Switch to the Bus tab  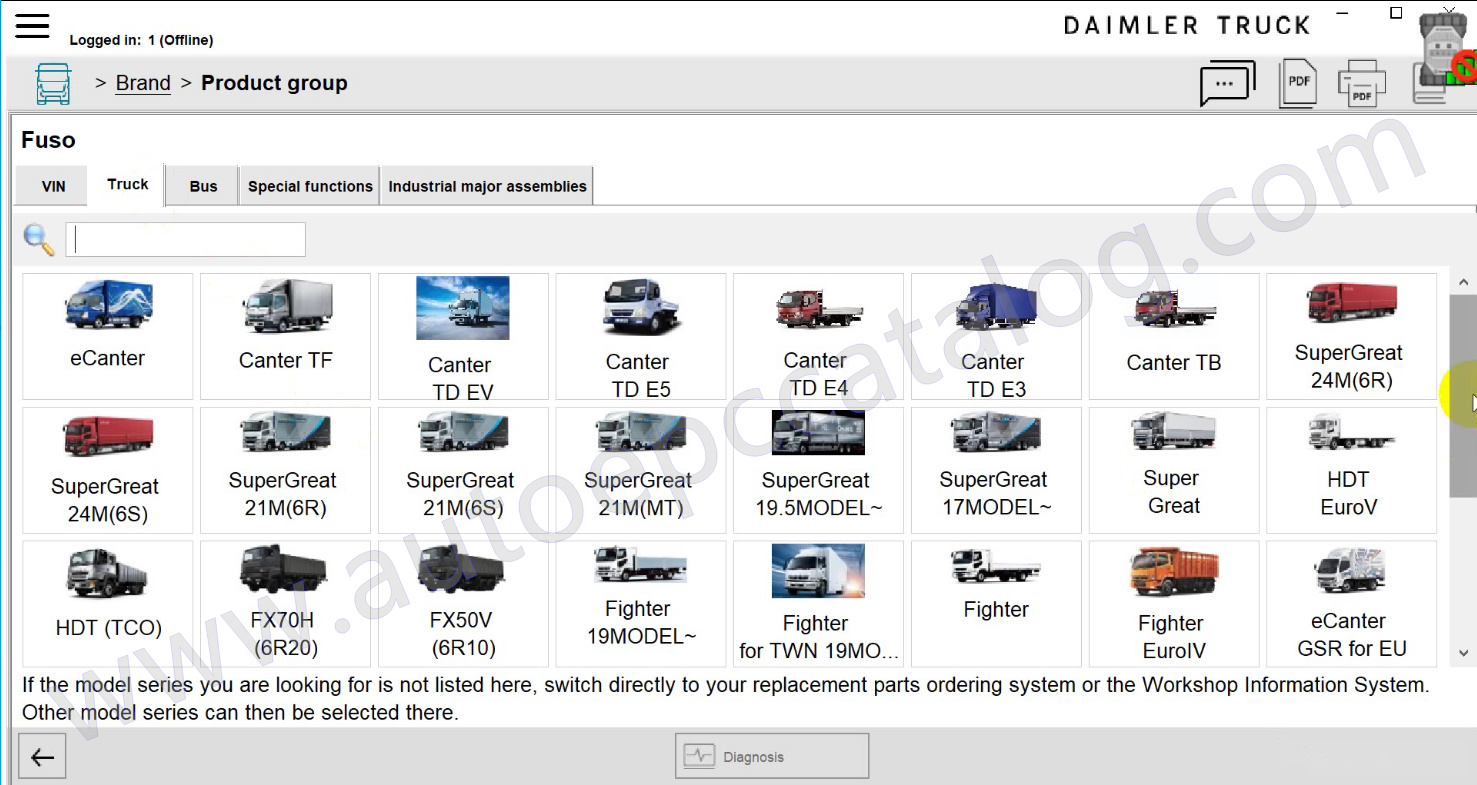[203, 187]
